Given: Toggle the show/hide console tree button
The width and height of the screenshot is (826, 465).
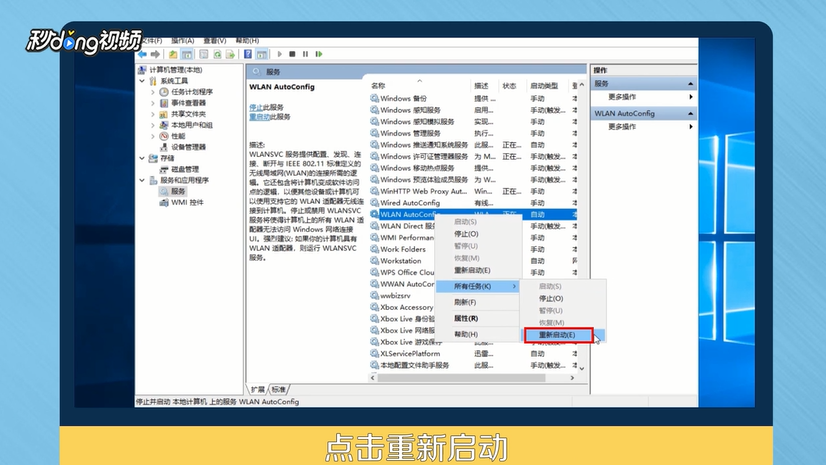Looking at the screenshot, I should [186, 54].
